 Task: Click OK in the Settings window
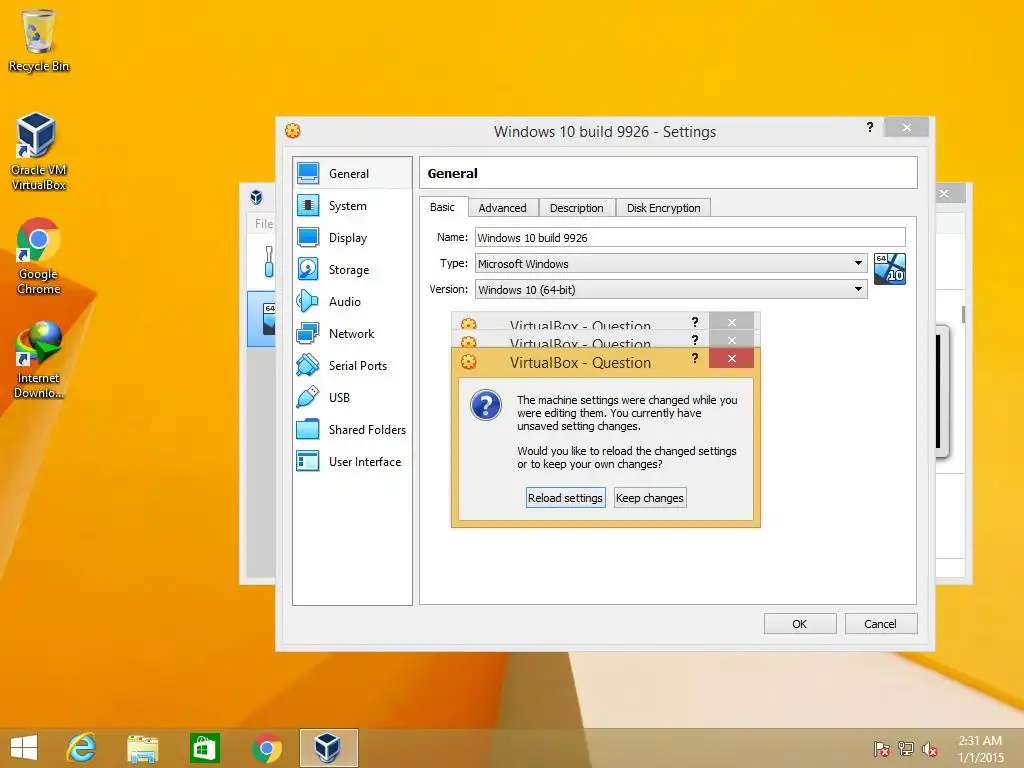[x=800, y=624]
